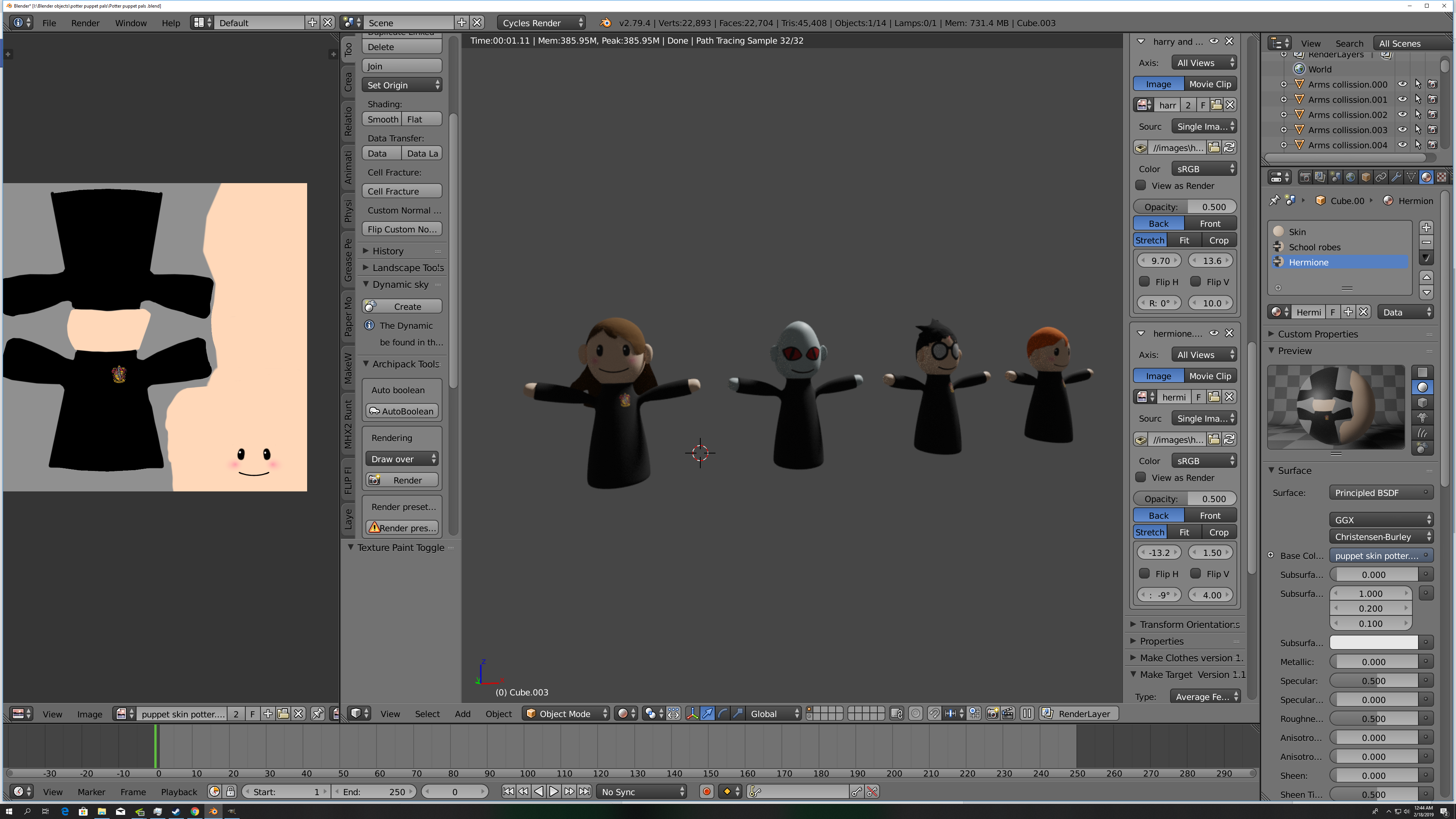1456x819 pixels.
Task: Click the Cell Fracture button
Action: [401, 191]
